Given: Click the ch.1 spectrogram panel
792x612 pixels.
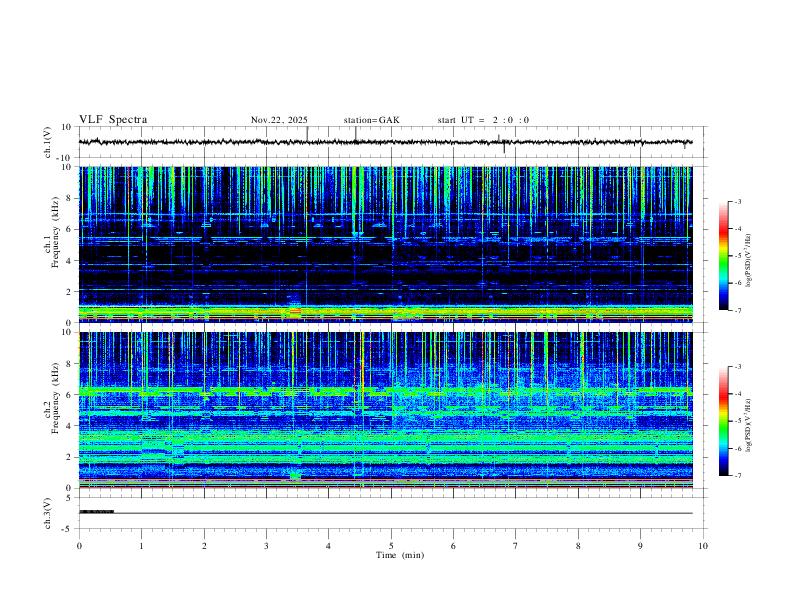Looking at the screenshot, I should pyautogui.click(x=386, y=244).
